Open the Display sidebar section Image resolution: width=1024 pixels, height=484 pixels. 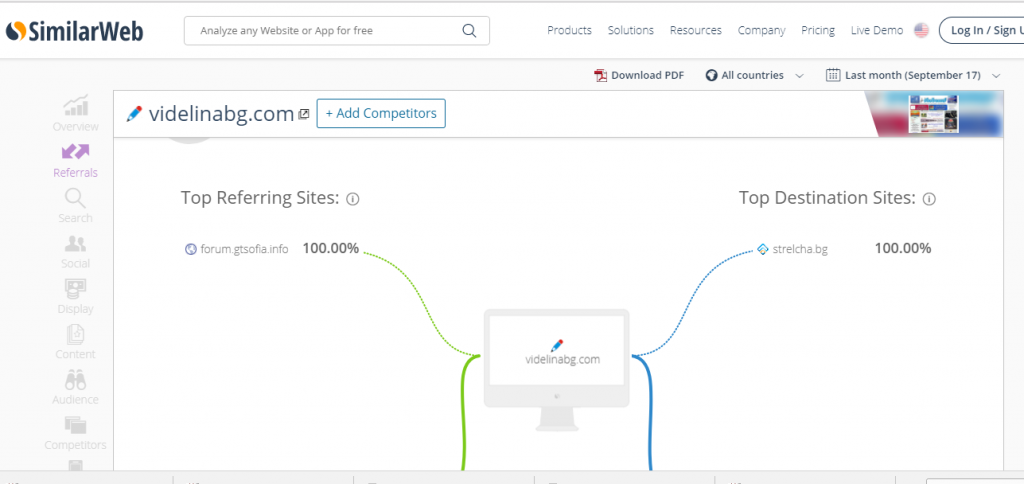[76, 297]
